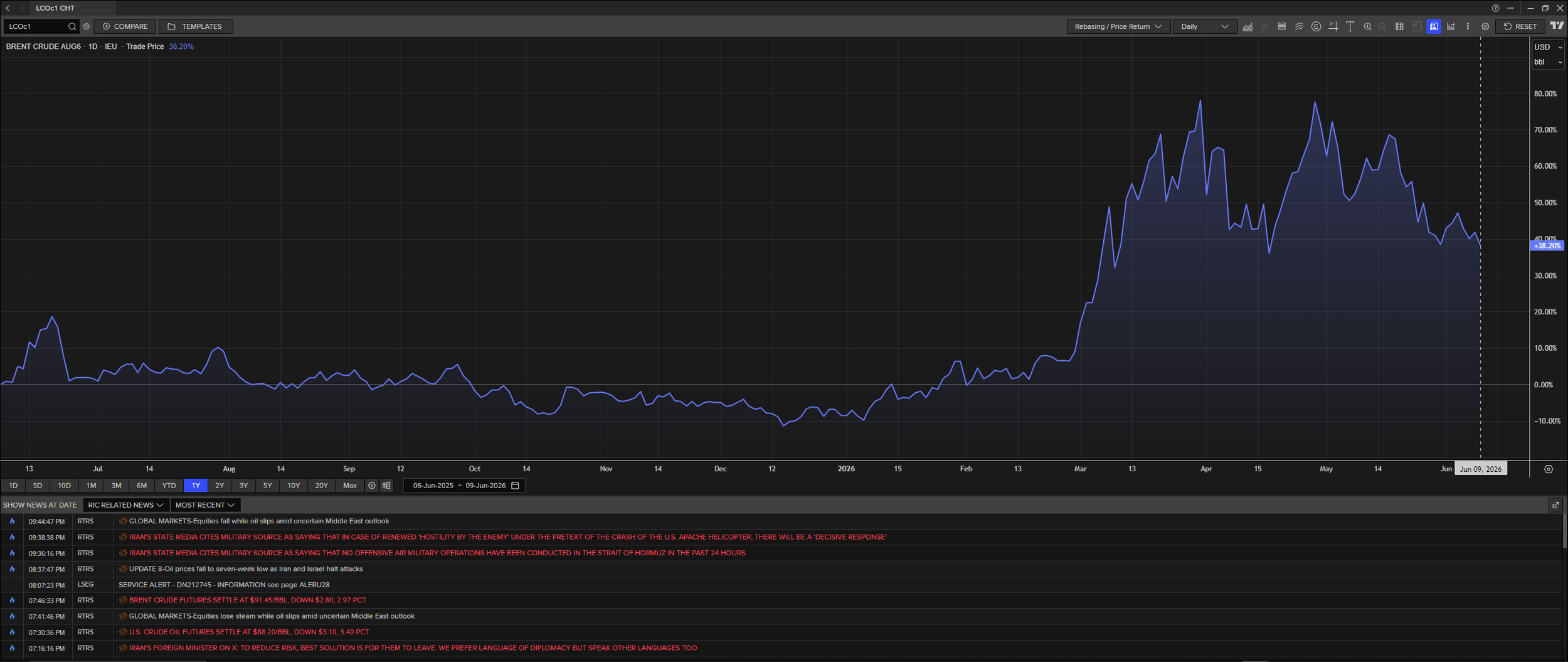Open headline about Brent crude futures settling at $91.45
The height and width of the screenshot is (662, 1568).
tap(248, 601)
